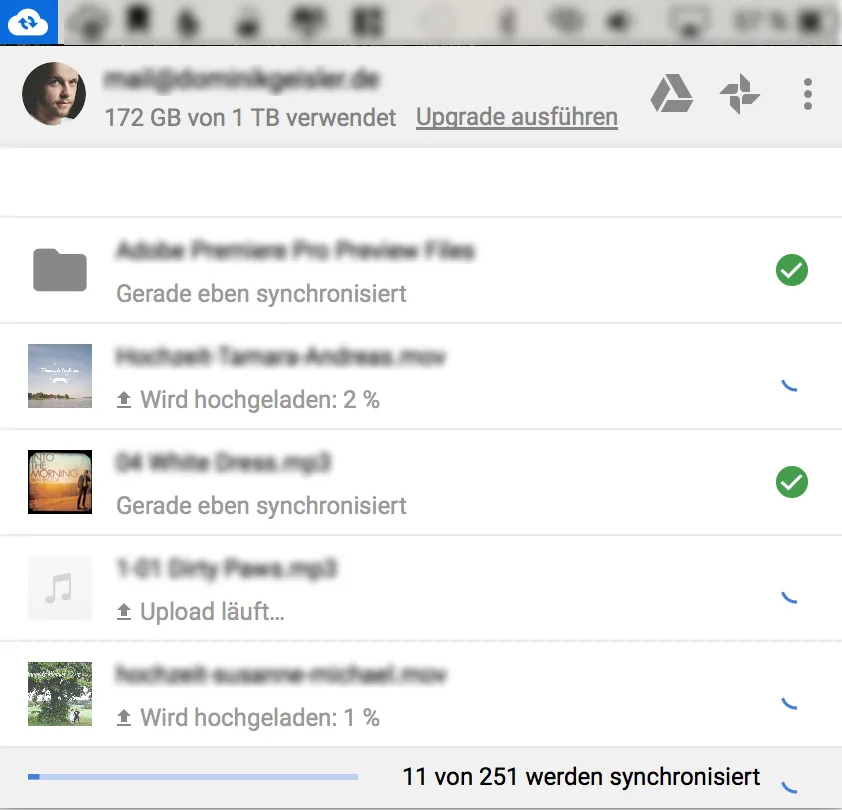Select the tree video thumbnail uploading at 1 %
This screenshot has width=842, height=810.
(x=60, y=694)
